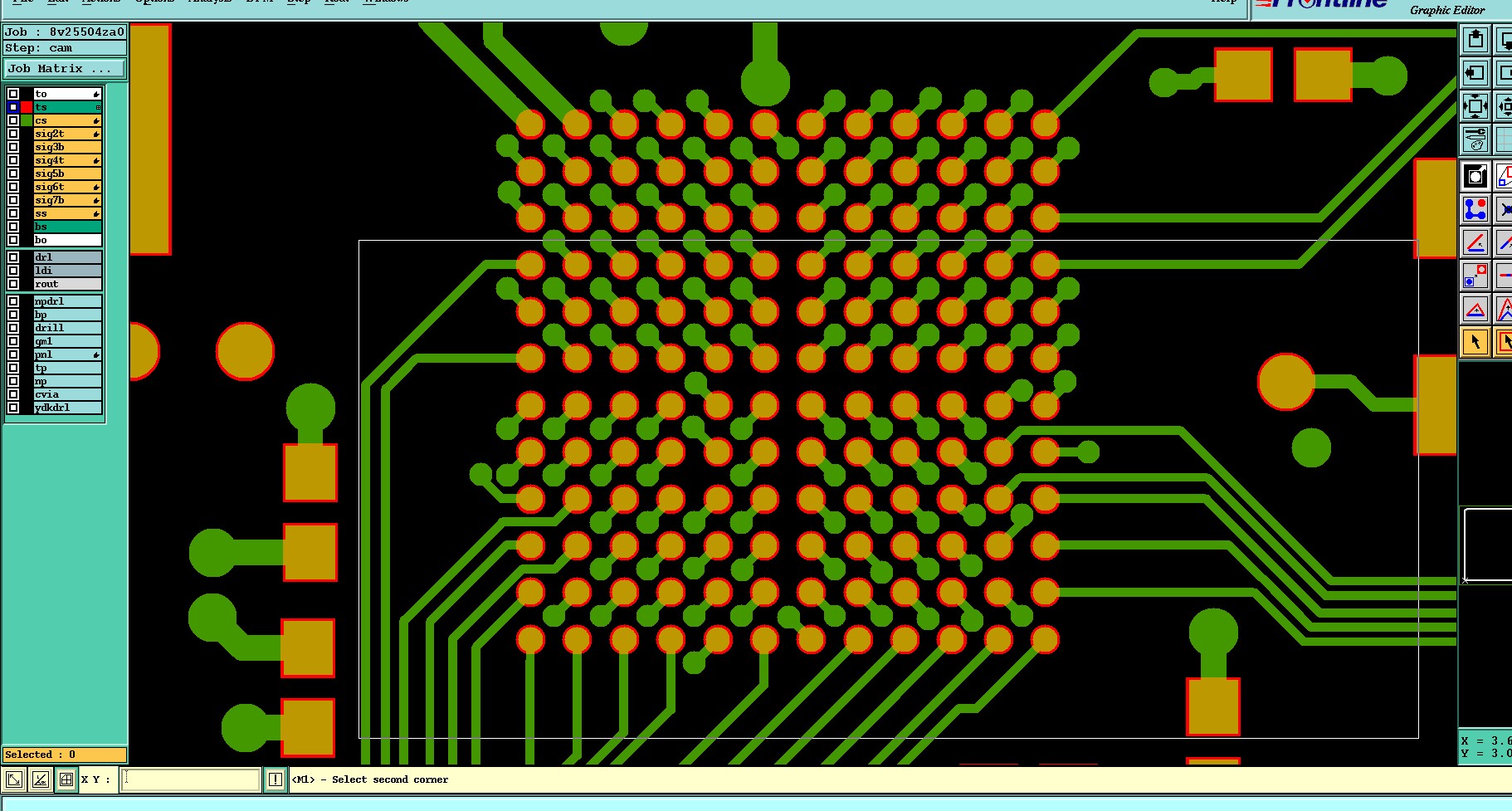
Task: Enable the sig2t layer checkbox
Action: click(x=13, y=134)
